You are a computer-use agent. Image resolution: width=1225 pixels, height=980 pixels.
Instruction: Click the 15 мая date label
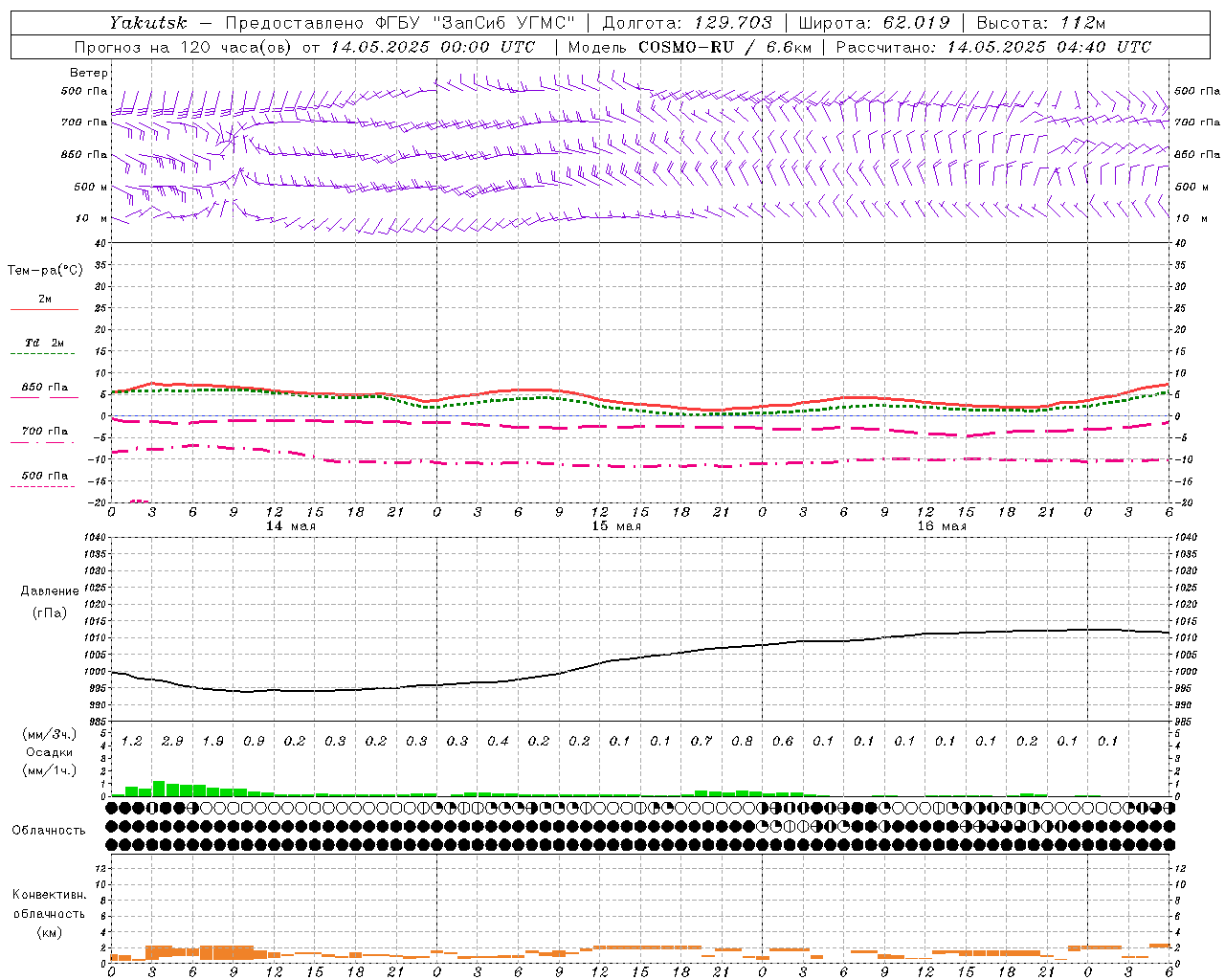616,526
